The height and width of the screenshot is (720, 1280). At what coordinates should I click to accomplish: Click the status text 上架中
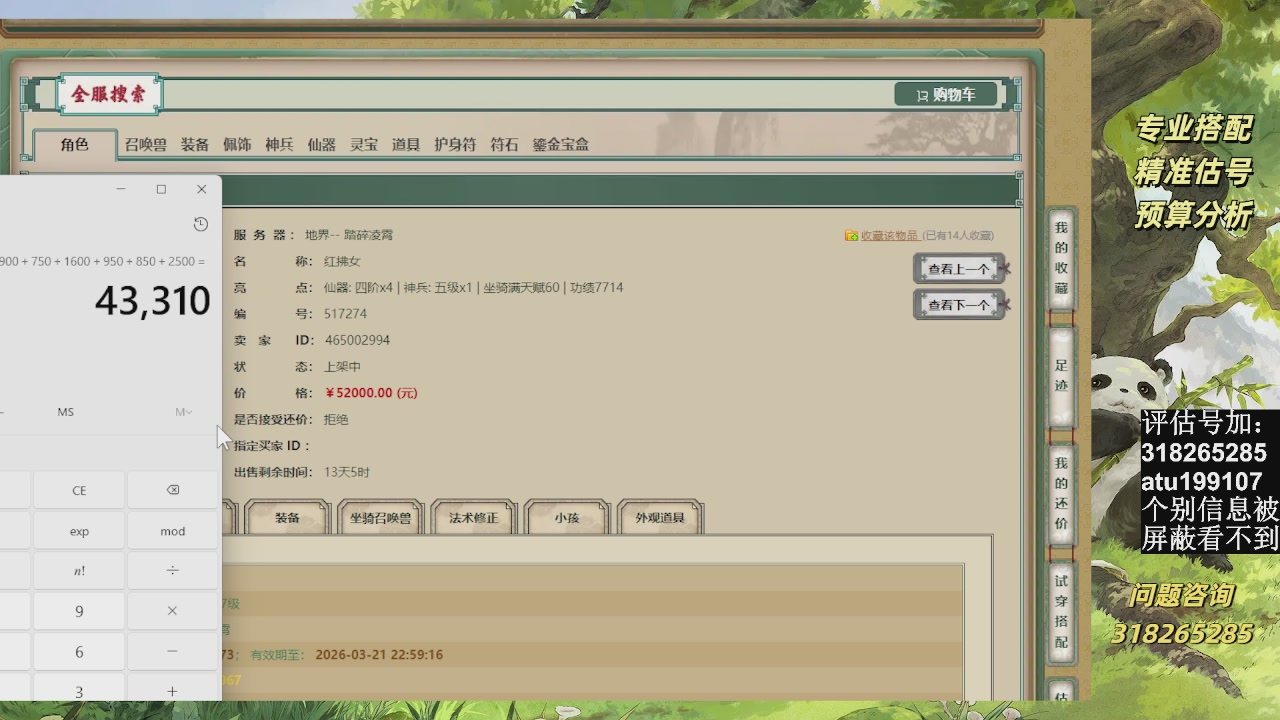coord(342,367)
